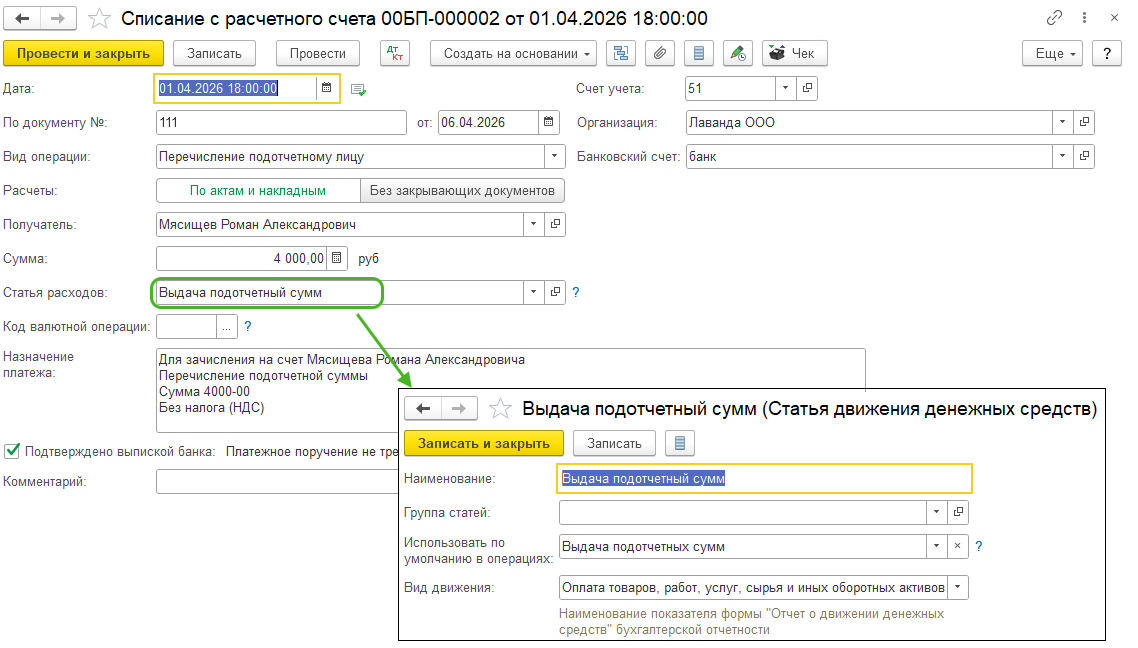The image size is (1138, 648).
Task: Toggle Подтверждено выпиской банка checkbox
Action: 12,451
